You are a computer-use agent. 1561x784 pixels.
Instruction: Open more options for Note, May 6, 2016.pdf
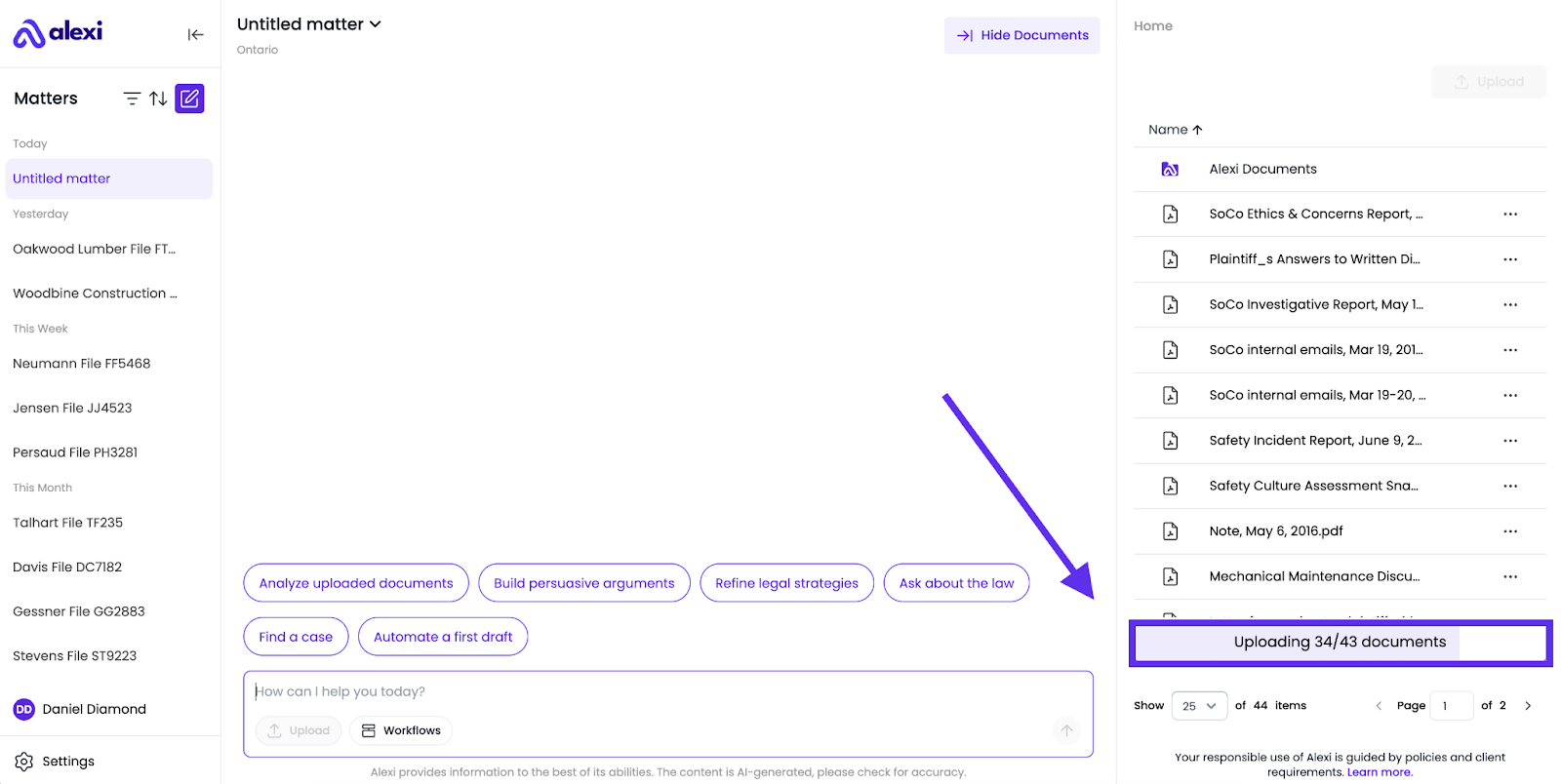click(1510, 531)
